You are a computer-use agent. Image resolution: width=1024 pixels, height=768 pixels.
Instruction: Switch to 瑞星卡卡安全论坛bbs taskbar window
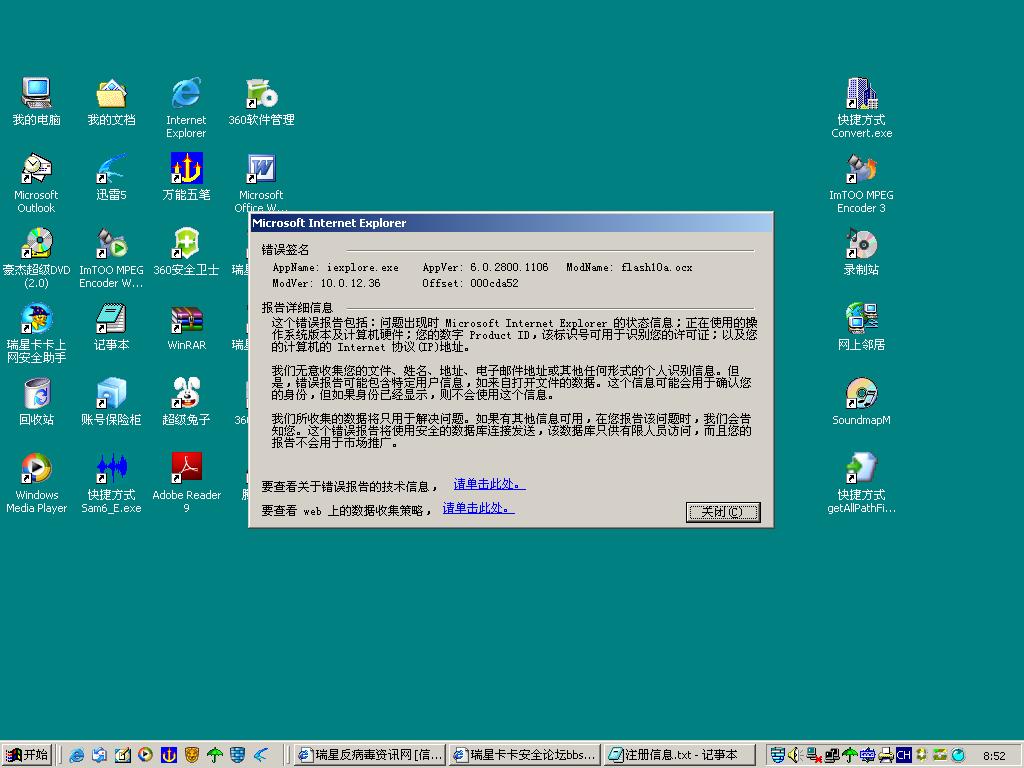pyautogui.click(x=524, y=755)
